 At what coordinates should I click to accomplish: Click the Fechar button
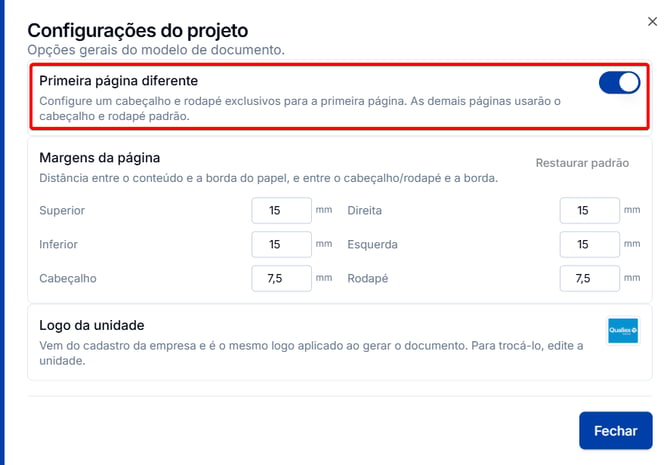[616, 430]
